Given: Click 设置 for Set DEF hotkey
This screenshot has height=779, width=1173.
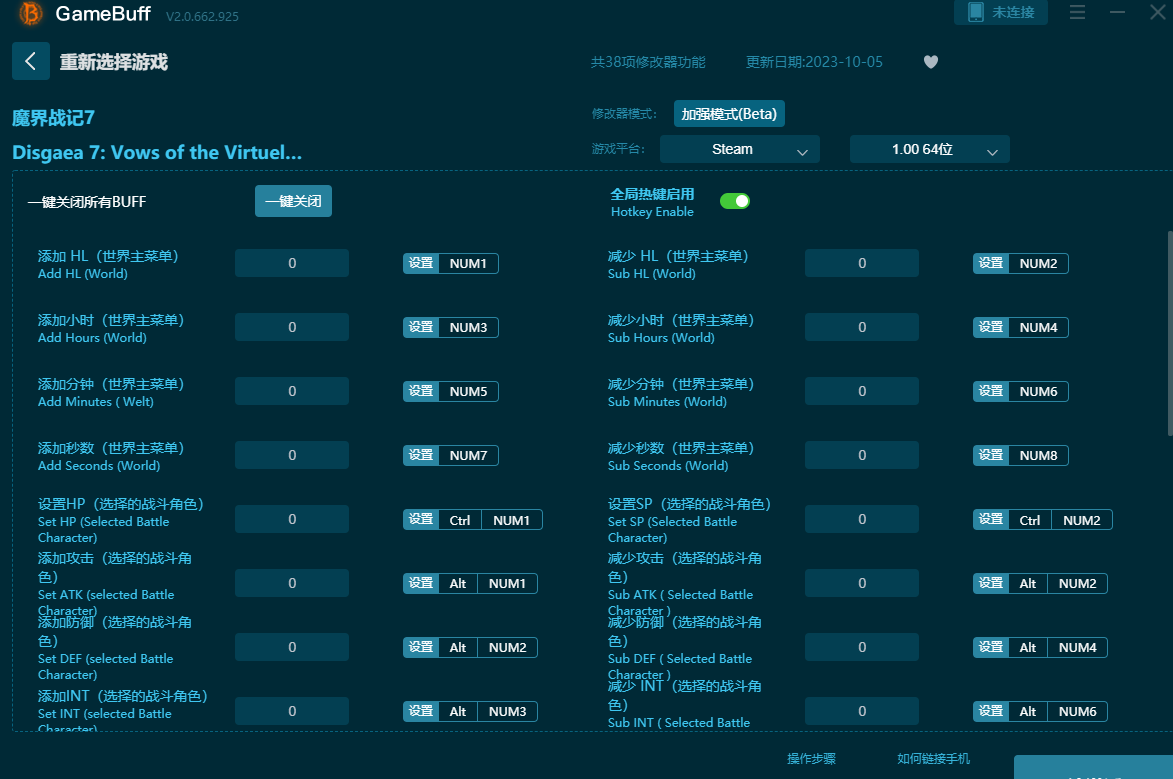Looking at the screenshot, I should pos(421,647).
